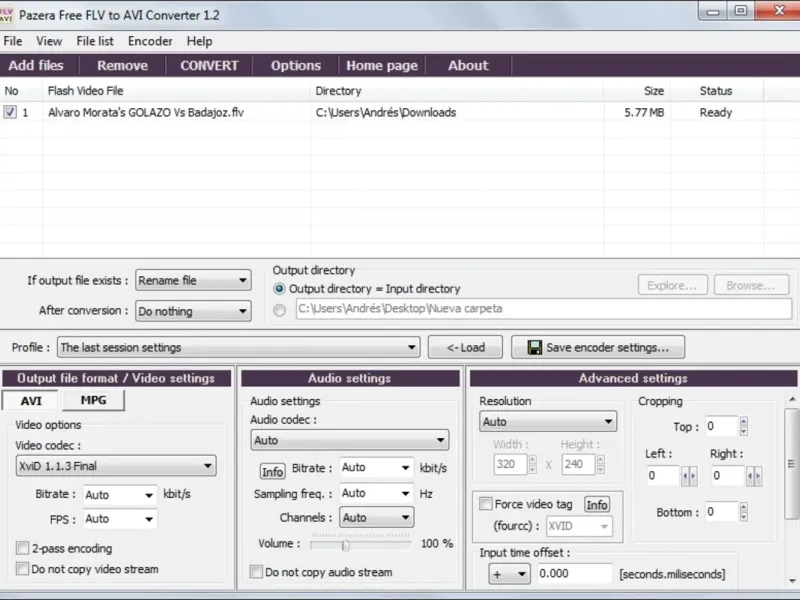Image resolution: width=800 pixels, height=600 pixels.
Task: Open Options from the toolbar
Action: tap(296, 65)
